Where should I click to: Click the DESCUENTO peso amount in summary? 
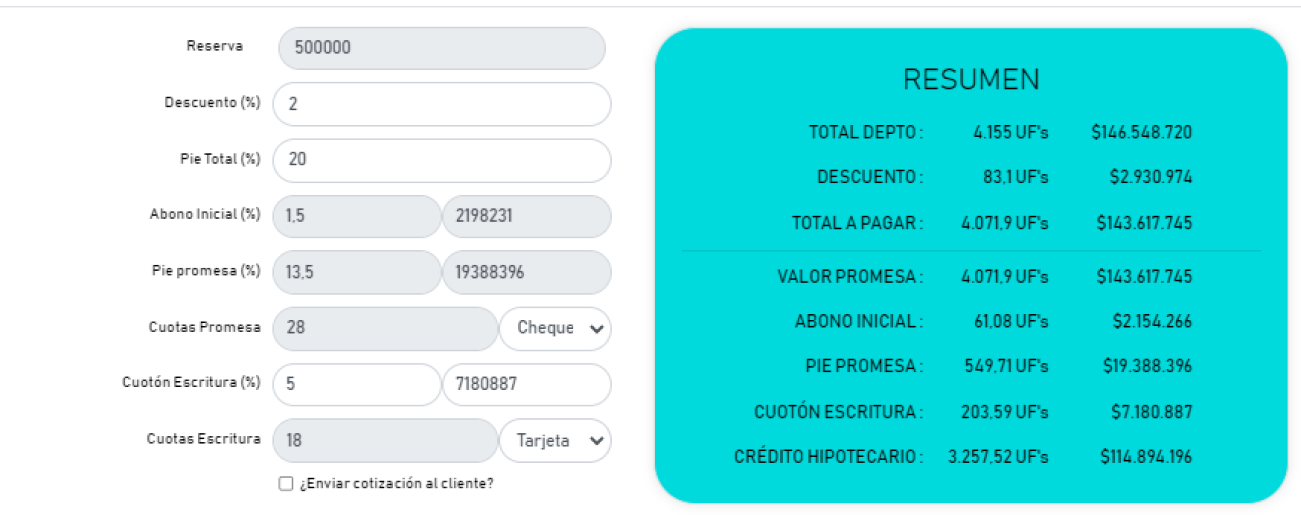[x=1150, y=178]
